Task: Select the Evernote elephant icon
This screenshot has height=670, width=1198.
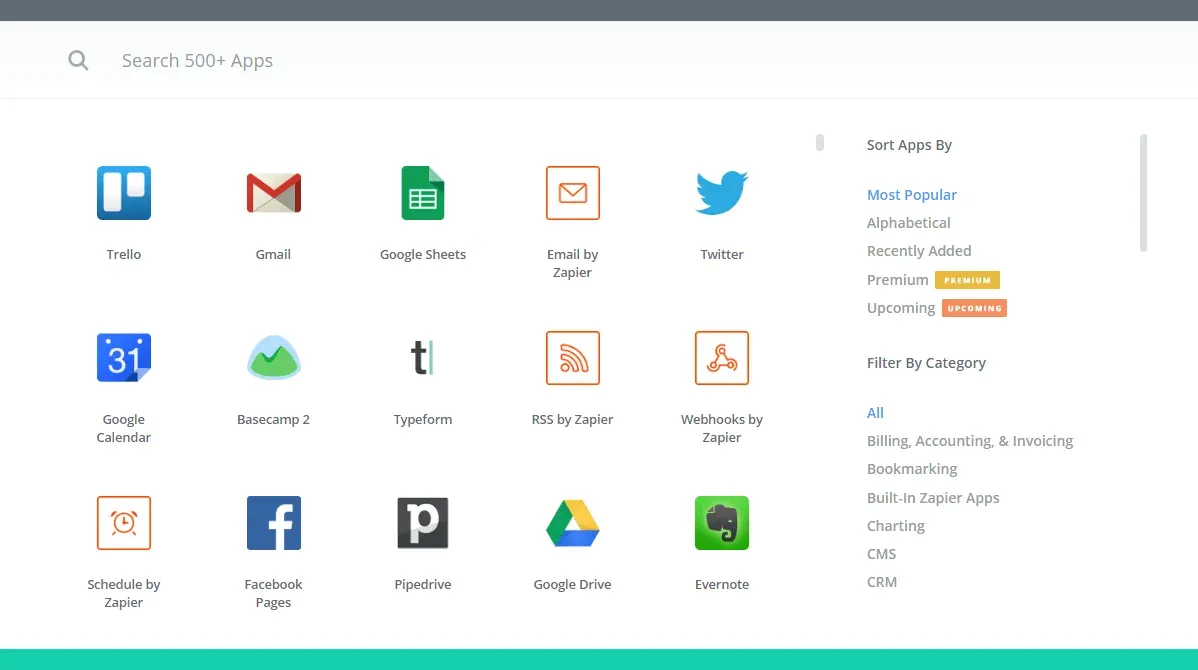Action: pyautogui.click(x=721, y=523)
